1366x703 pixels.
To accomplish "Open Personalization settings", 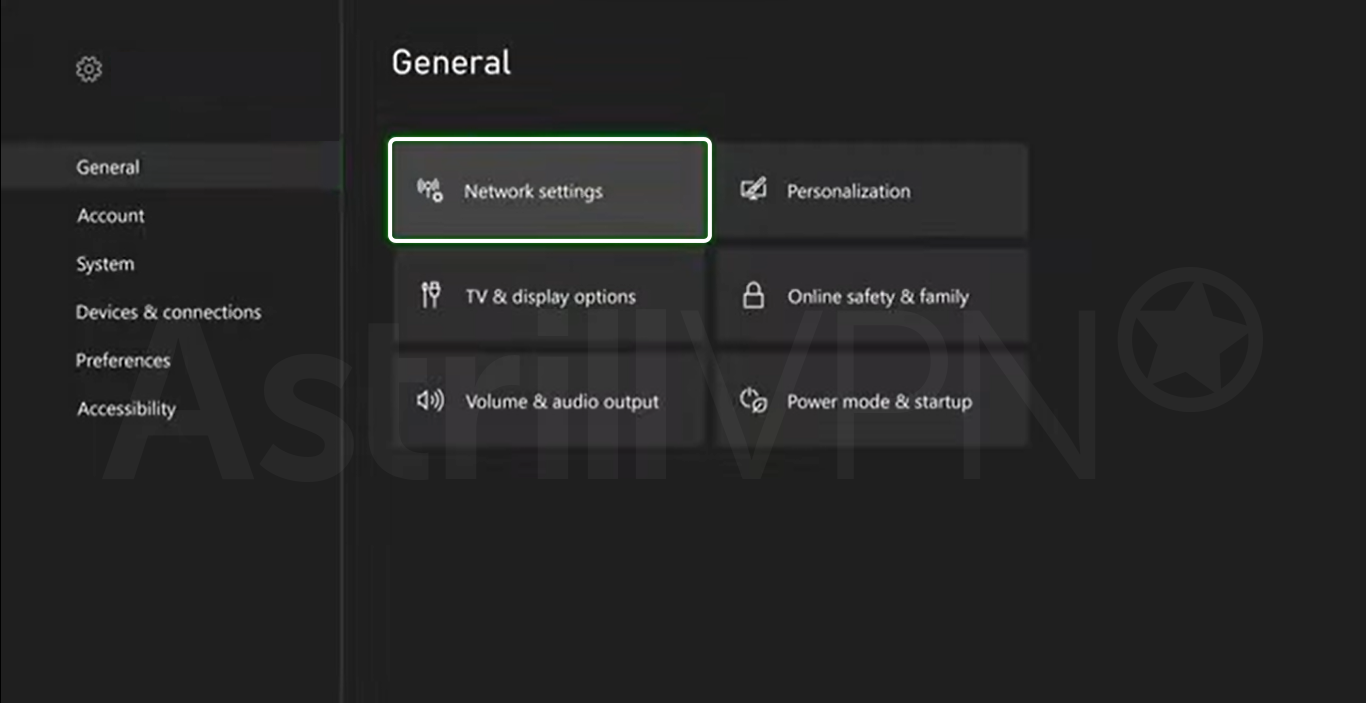I will [870, 190].
